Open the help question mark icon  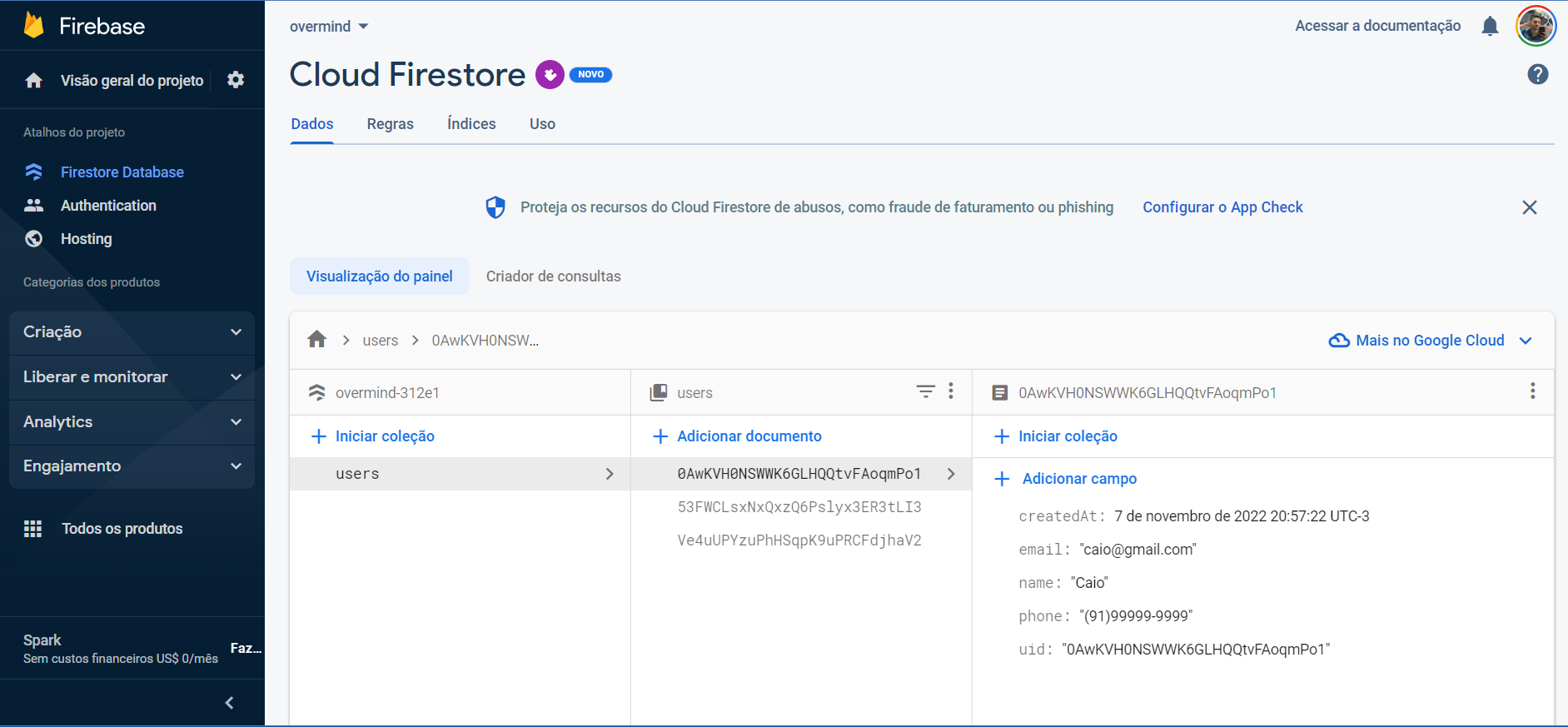pos(1537,74)
